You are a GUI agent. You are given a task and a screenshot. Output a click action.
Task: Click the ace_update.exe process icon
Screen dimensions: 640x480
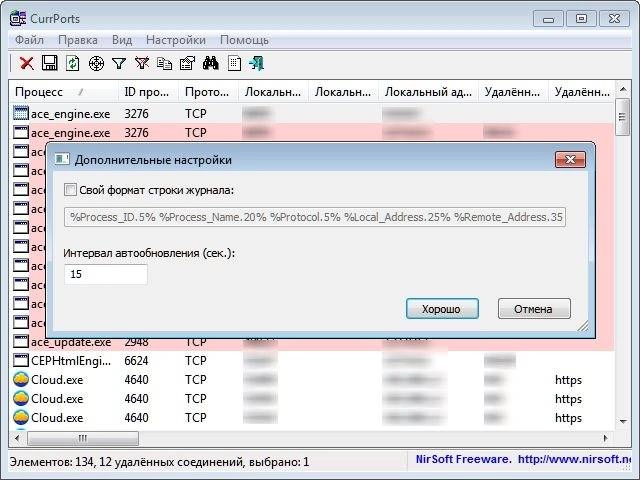(x=21, y=341)
